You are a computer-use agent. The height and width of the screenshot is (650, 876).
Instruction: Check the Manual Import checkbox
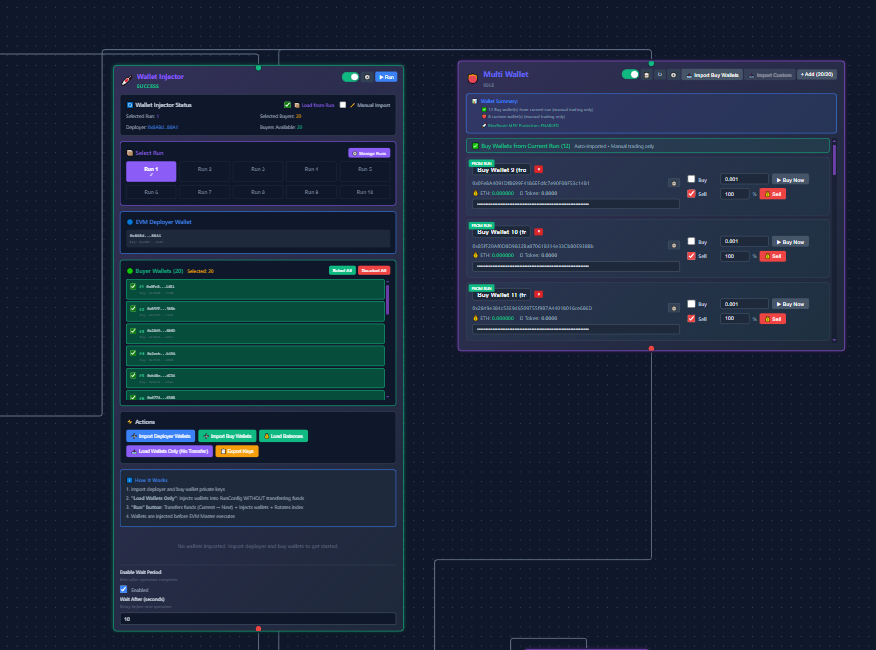[x=343, y=105]
